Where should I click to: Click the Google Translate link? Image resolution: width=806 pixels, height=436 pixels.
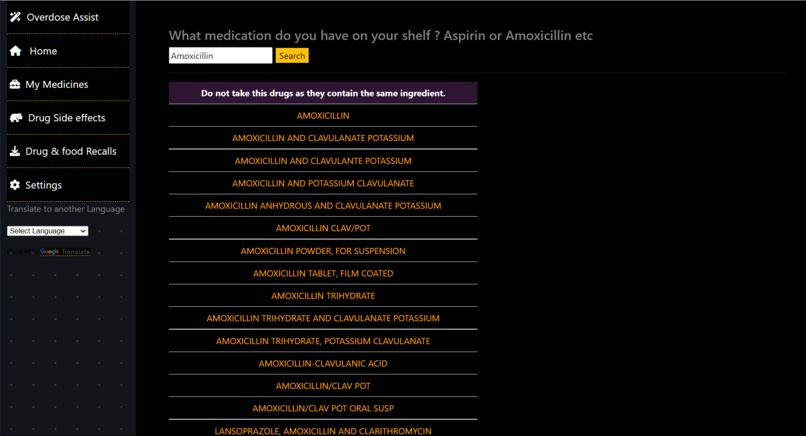(x=65, y=251)
